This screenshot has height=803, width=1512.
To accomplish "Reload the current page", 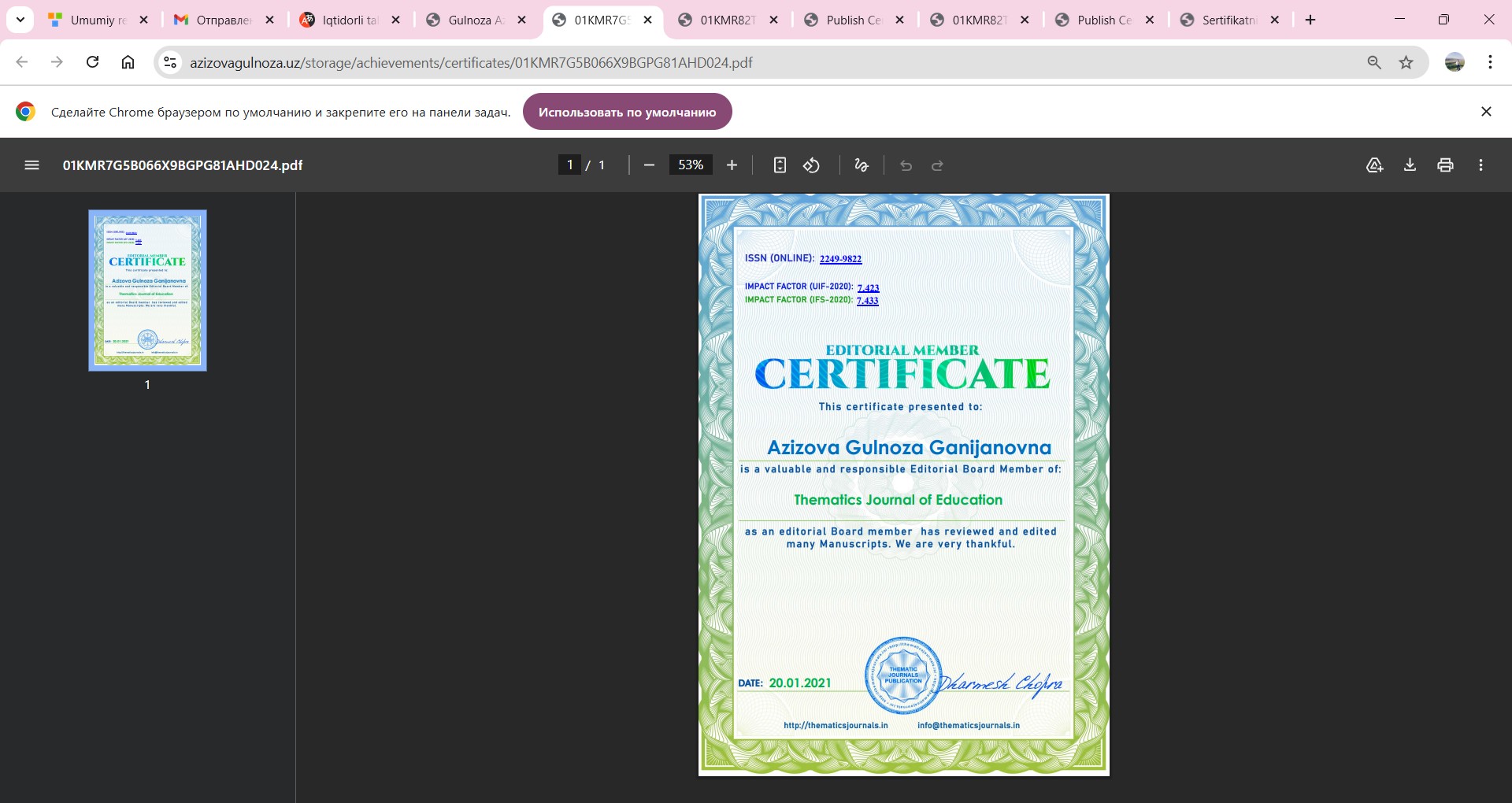I will pos(92,62).
